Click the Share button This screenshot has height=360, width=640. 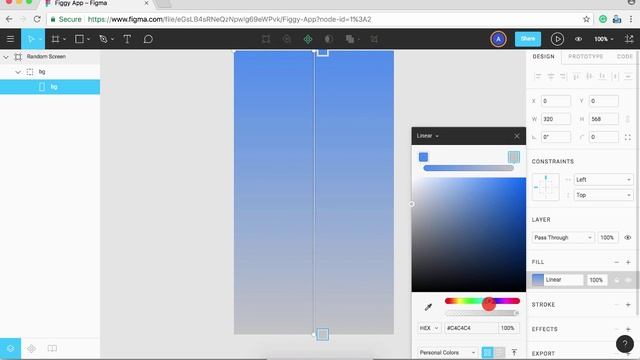pos(528,39)
